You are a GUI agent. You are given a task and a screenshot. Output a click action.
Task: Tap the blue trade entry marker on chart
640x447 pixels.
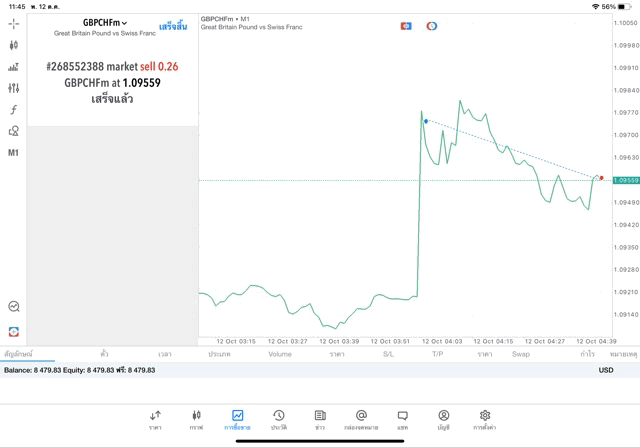coord(426,121)
